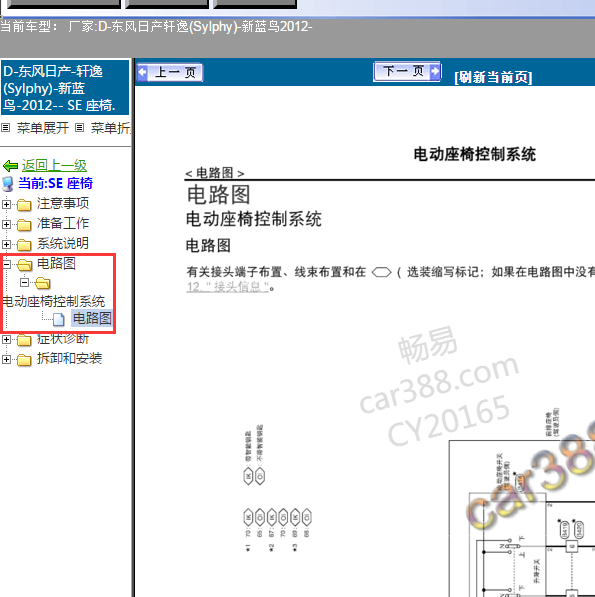
Task: Click the 注意事项 folder icon
Action: click(x=24, y=205)
